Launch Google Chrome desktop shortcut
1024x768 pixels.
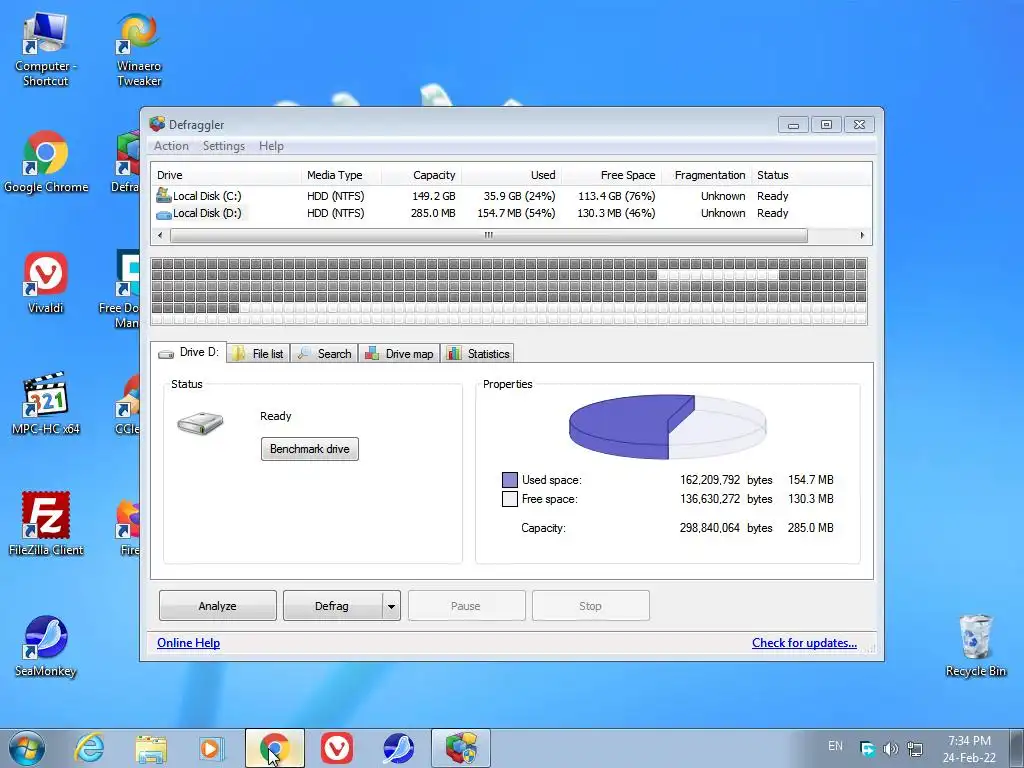coord(46,161)
